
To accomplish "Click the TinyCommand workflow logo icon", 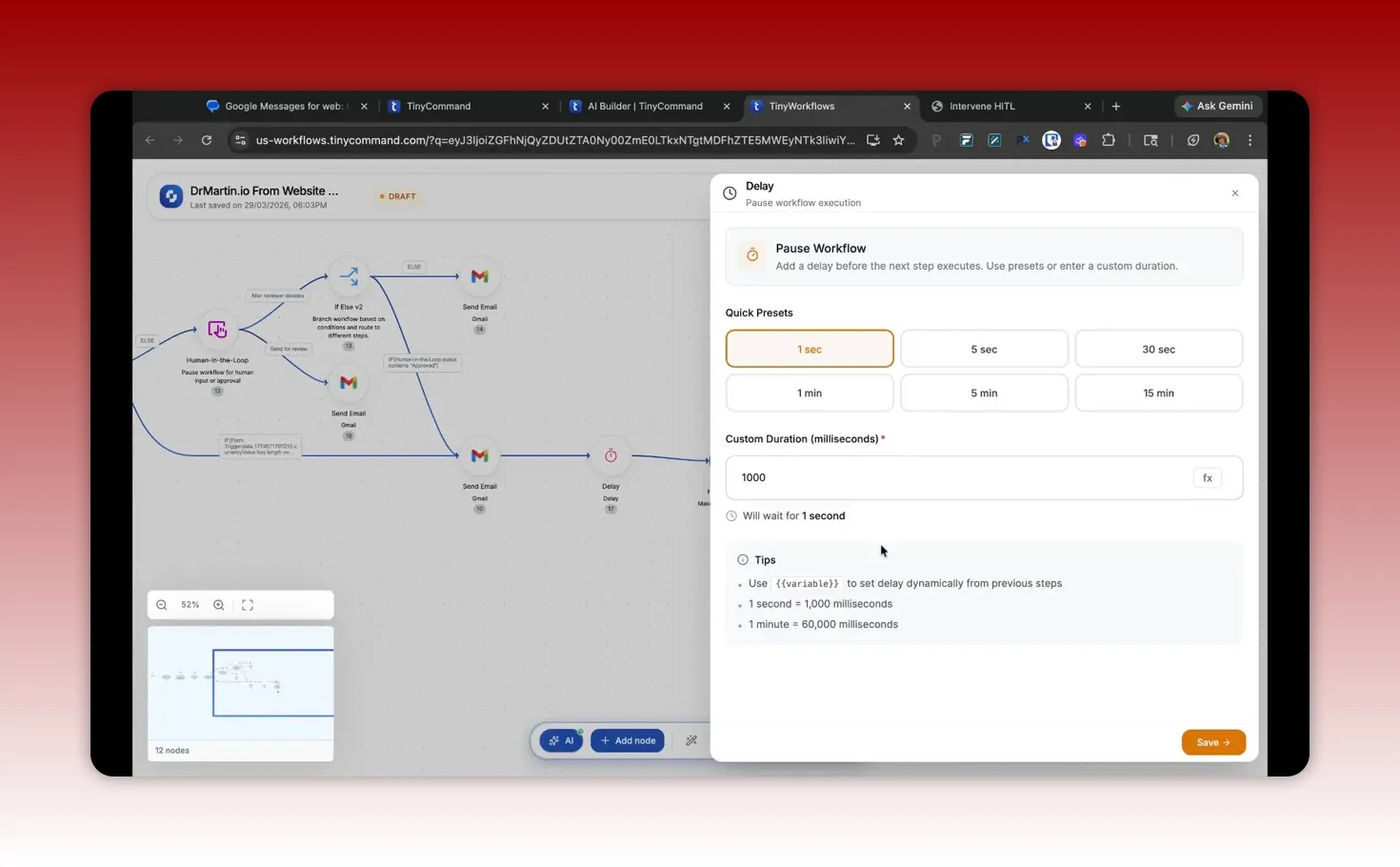I will [171, 196].
